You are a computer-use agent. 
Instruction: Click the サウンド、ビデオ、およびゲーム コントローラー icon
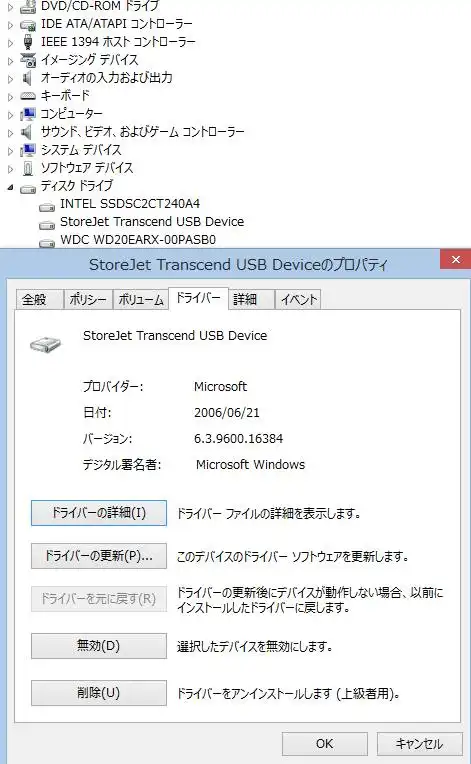[27, 132]
